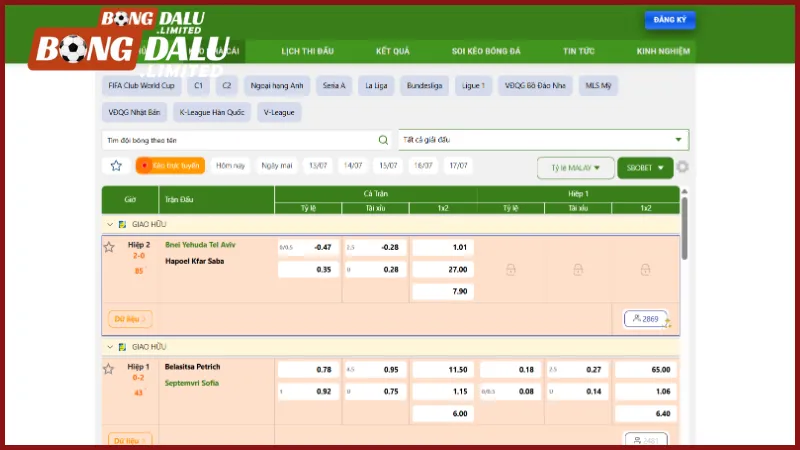Collapse the first GIAO HỮU group
The height and width of the screenshot is (450, 800).
(110, 224)
